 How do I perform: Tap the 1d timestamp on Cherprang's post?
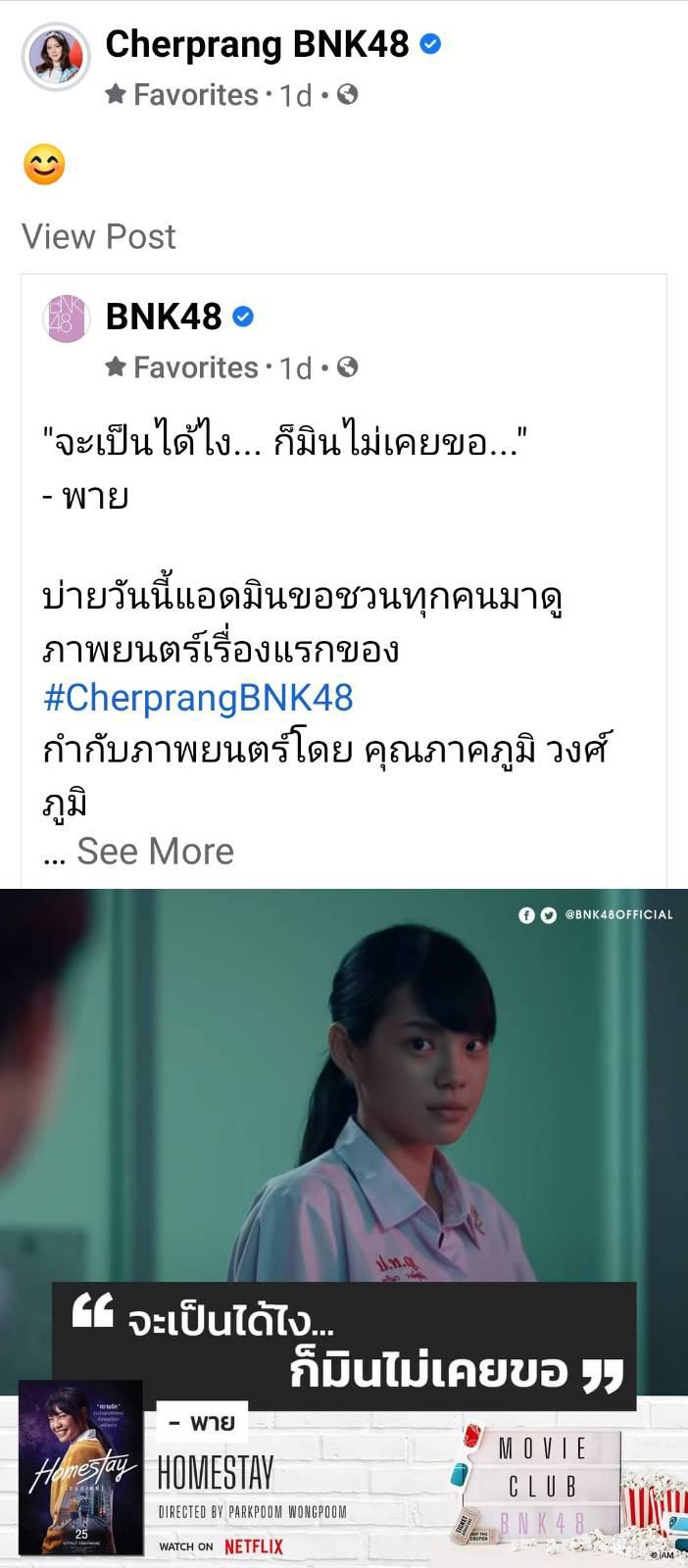pyautogui.click(x=295, y=95)
